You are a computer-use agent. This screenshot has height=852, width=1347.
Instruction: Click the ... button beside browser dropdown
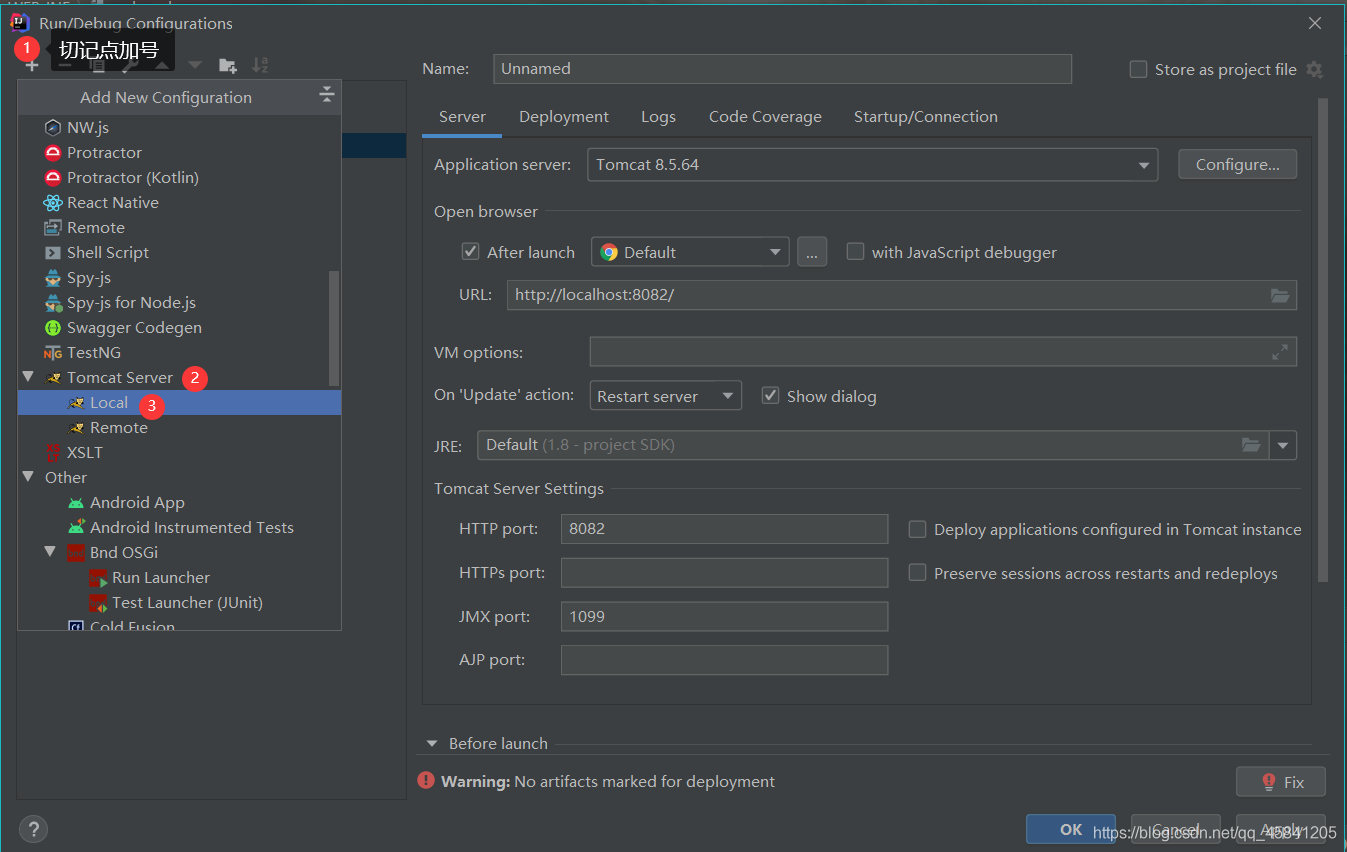click(812, 252)
